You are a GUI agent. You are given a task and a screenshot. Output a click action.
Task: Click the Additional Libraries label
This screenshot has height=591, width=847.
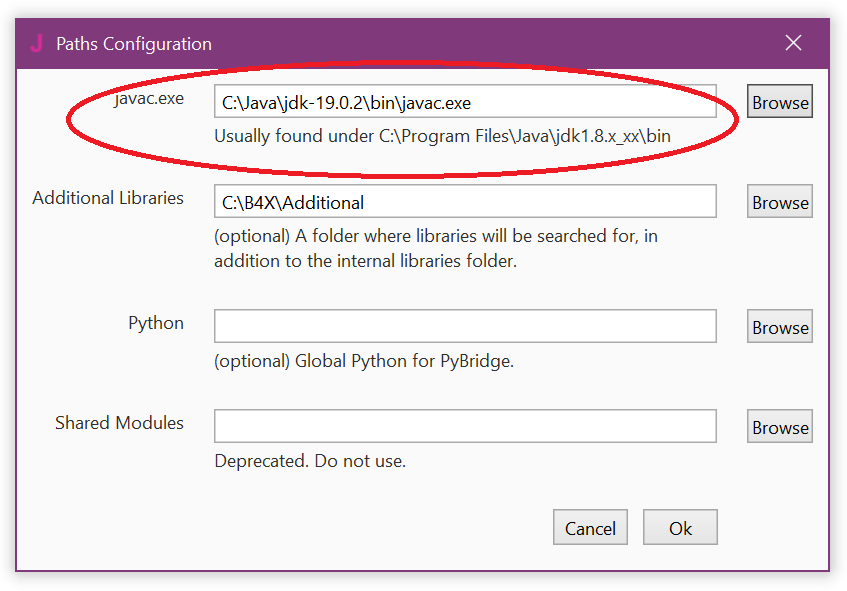point(108,198)
